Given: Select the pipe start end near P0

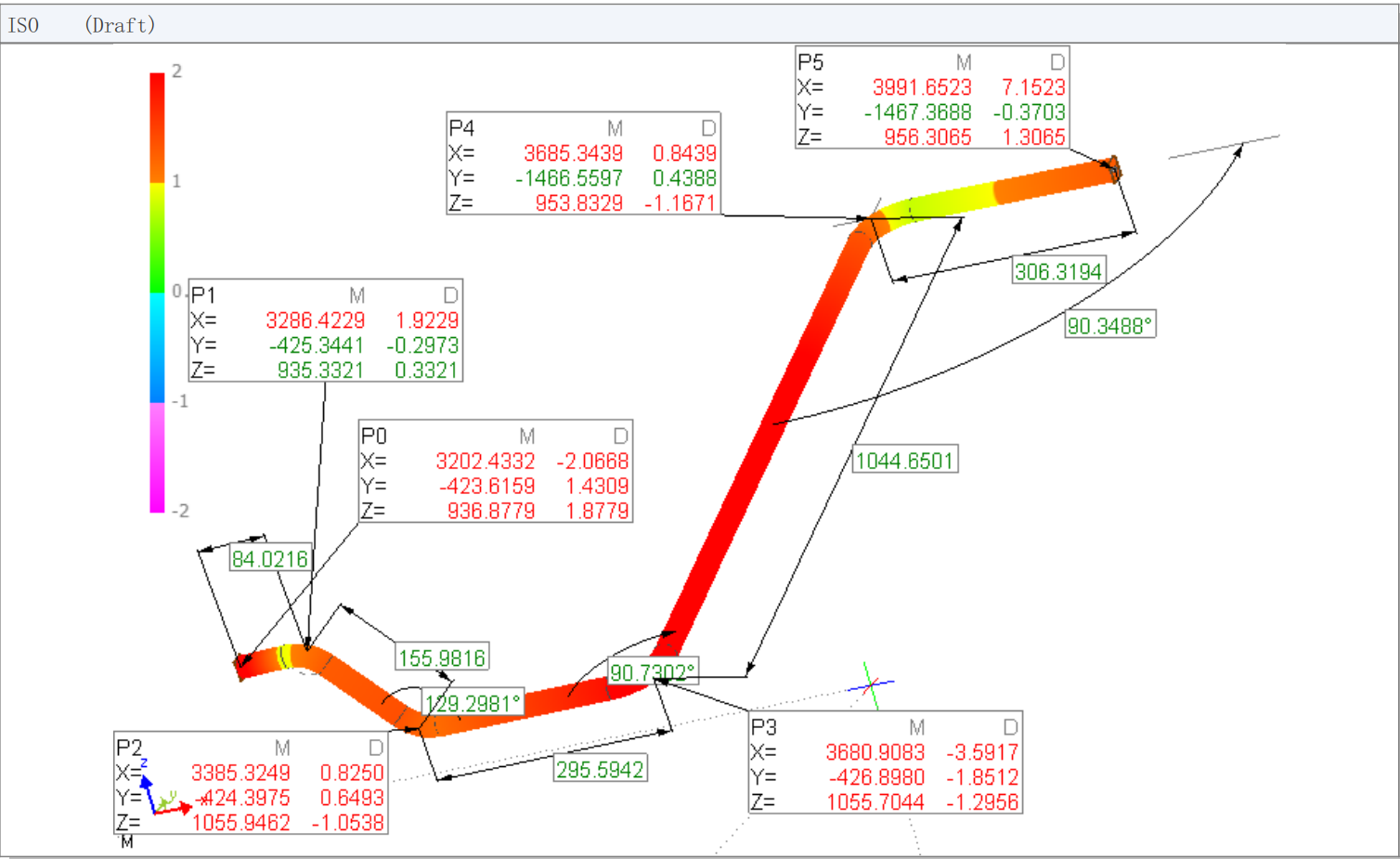Looking at the screenshot, I should (243, 663).
